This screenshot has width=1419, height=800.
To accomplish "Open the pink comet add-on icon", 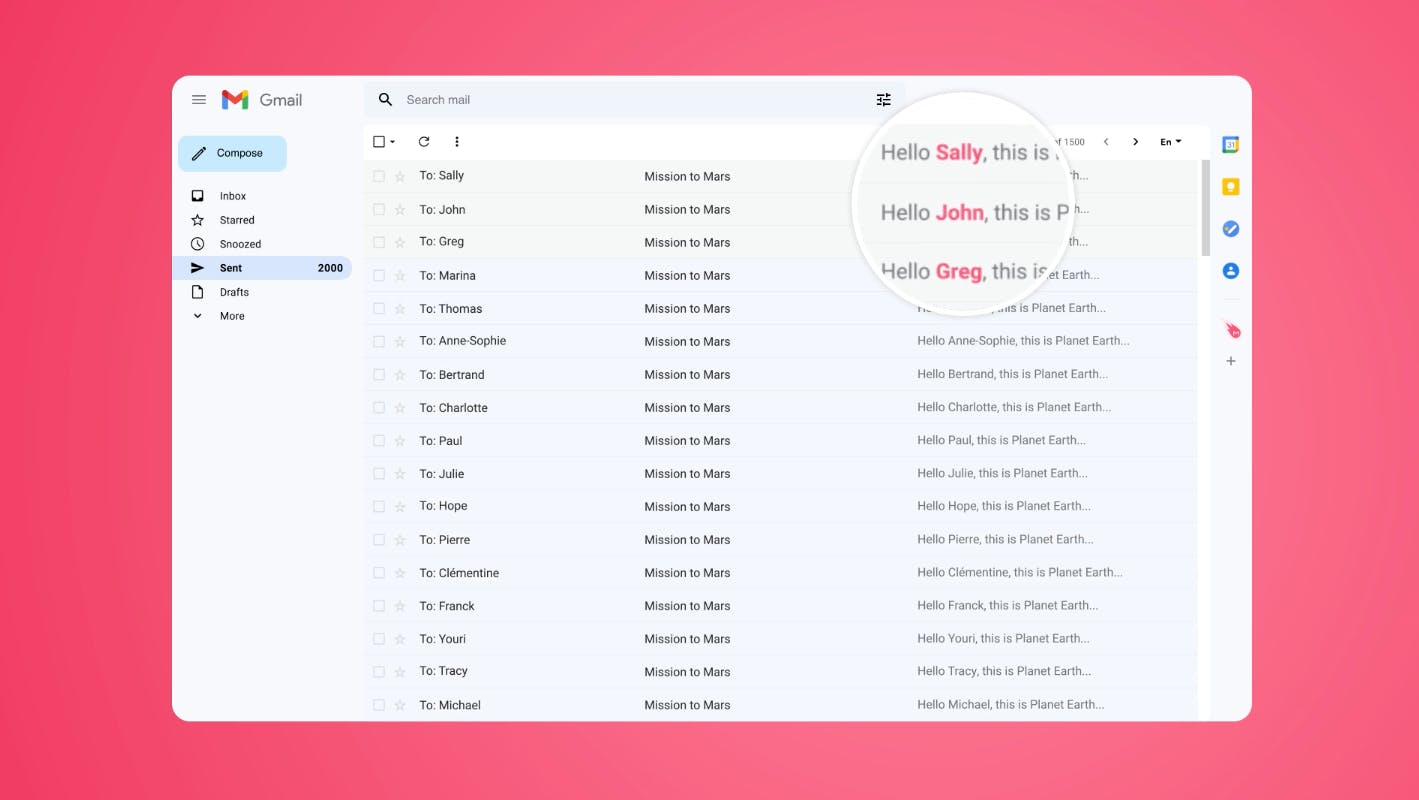I will point(1232,329).
